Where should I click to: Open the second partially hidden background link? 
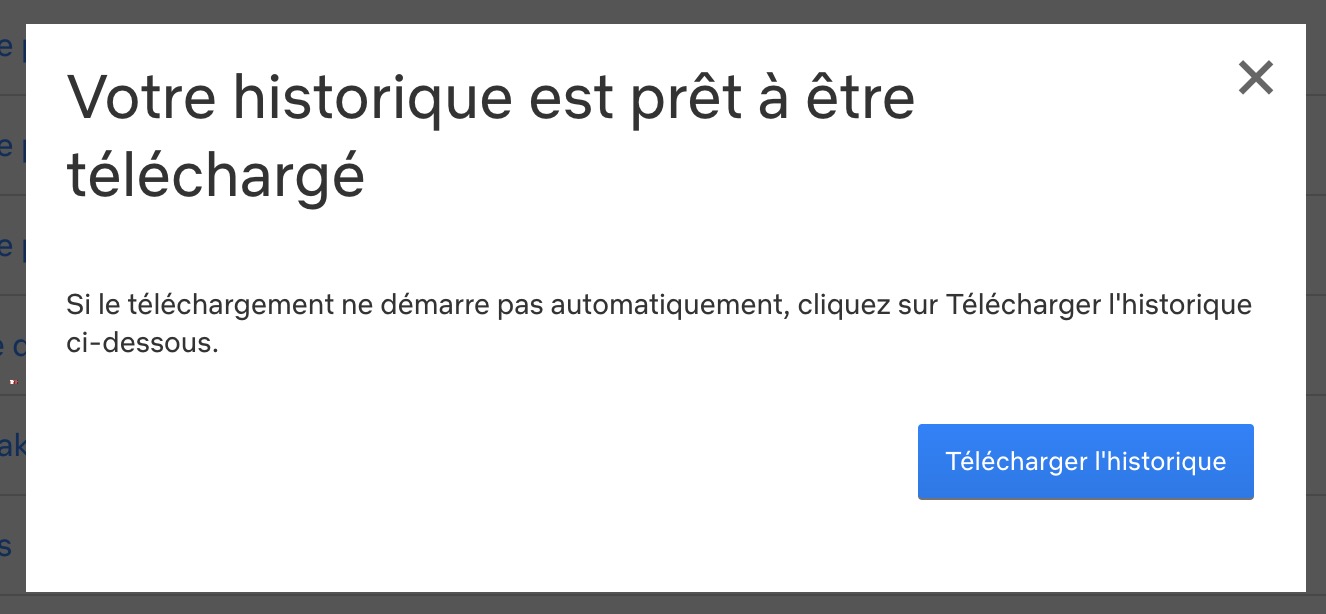click(x=8, y=146)
